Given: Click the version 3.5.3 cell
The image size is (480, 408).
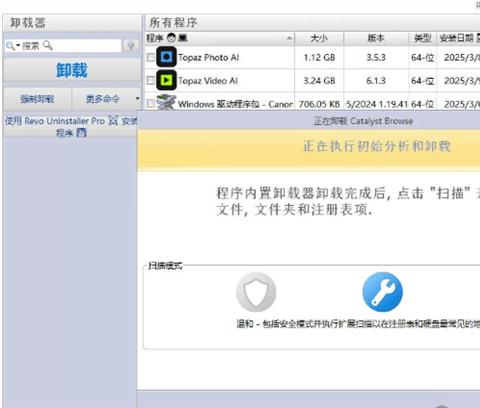Looking at the screenshot, I should pyautogui.click(x=376, y=57).
